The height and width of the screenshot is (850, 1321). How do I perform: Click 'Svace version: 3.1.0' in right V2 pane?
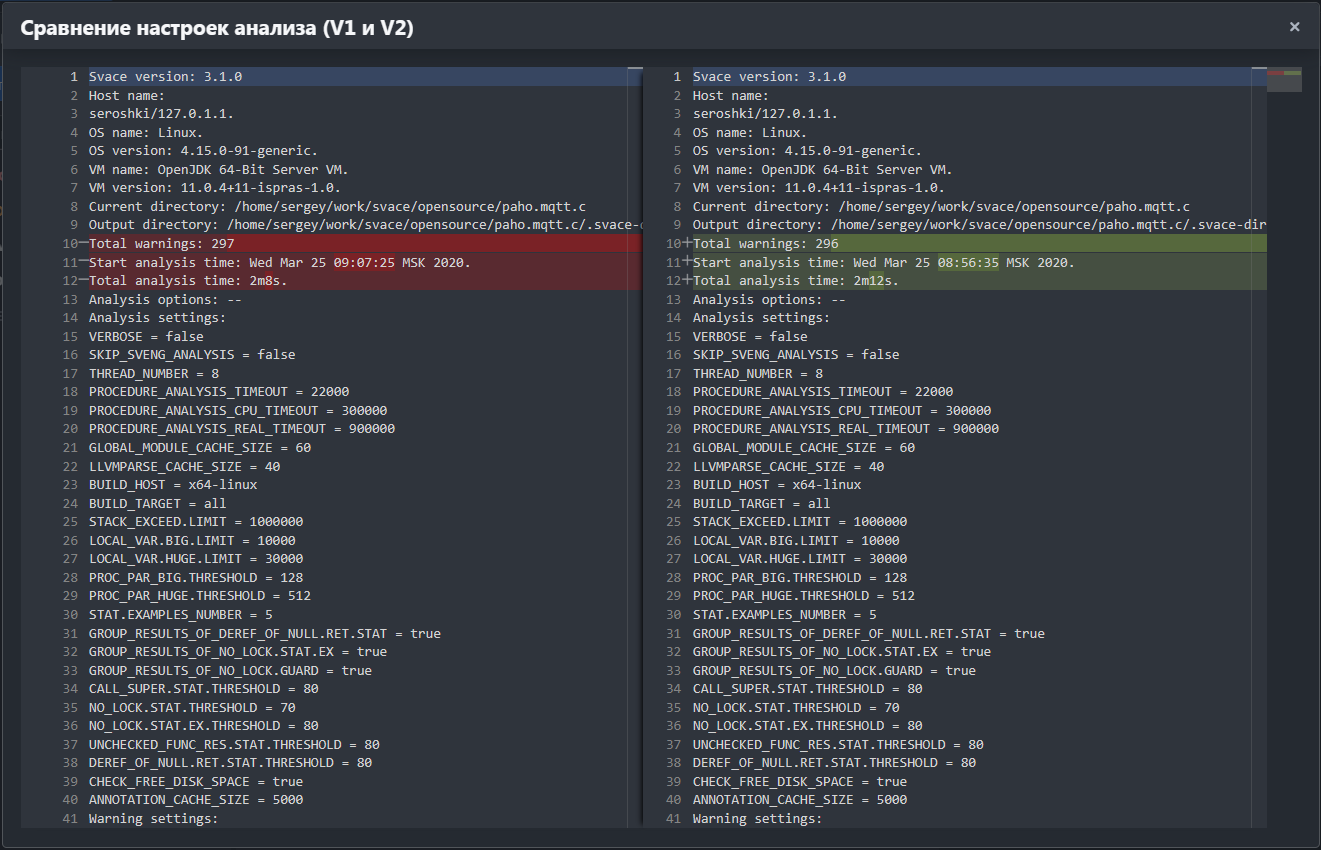tap(770, 77)
